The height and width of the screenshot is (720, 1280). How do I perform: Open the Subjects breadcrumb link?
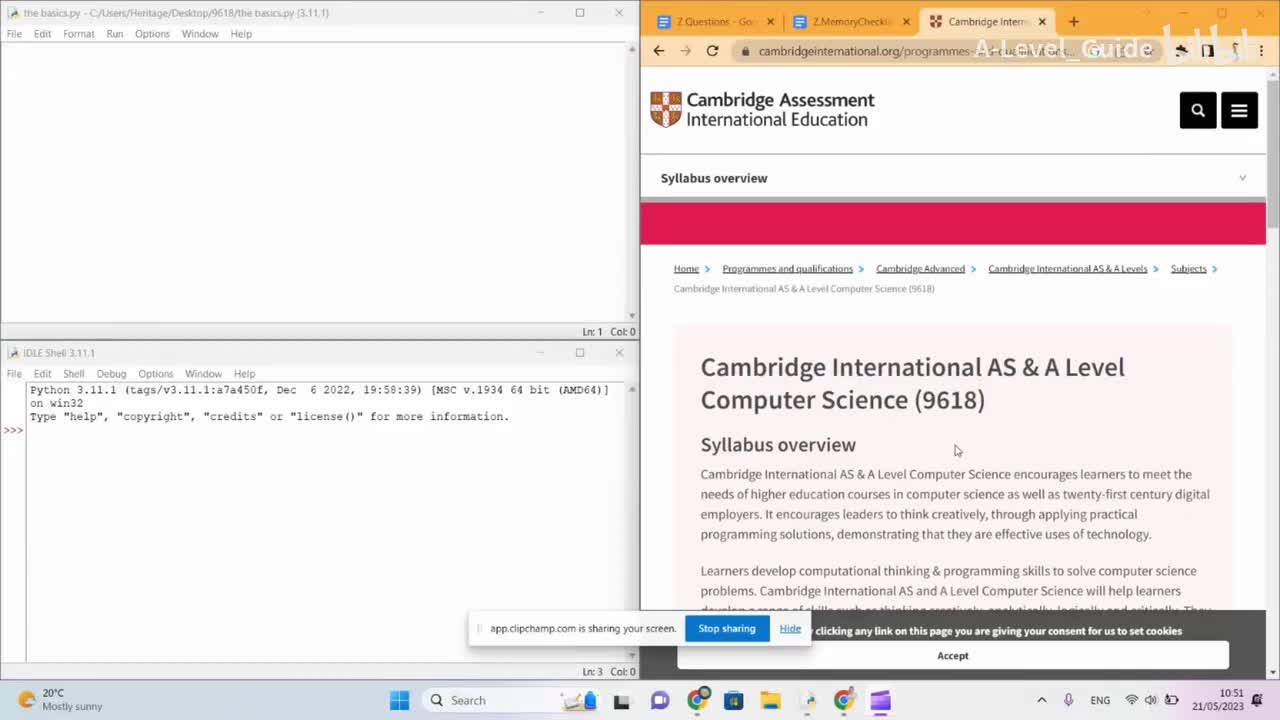[x=1188, y=269]
